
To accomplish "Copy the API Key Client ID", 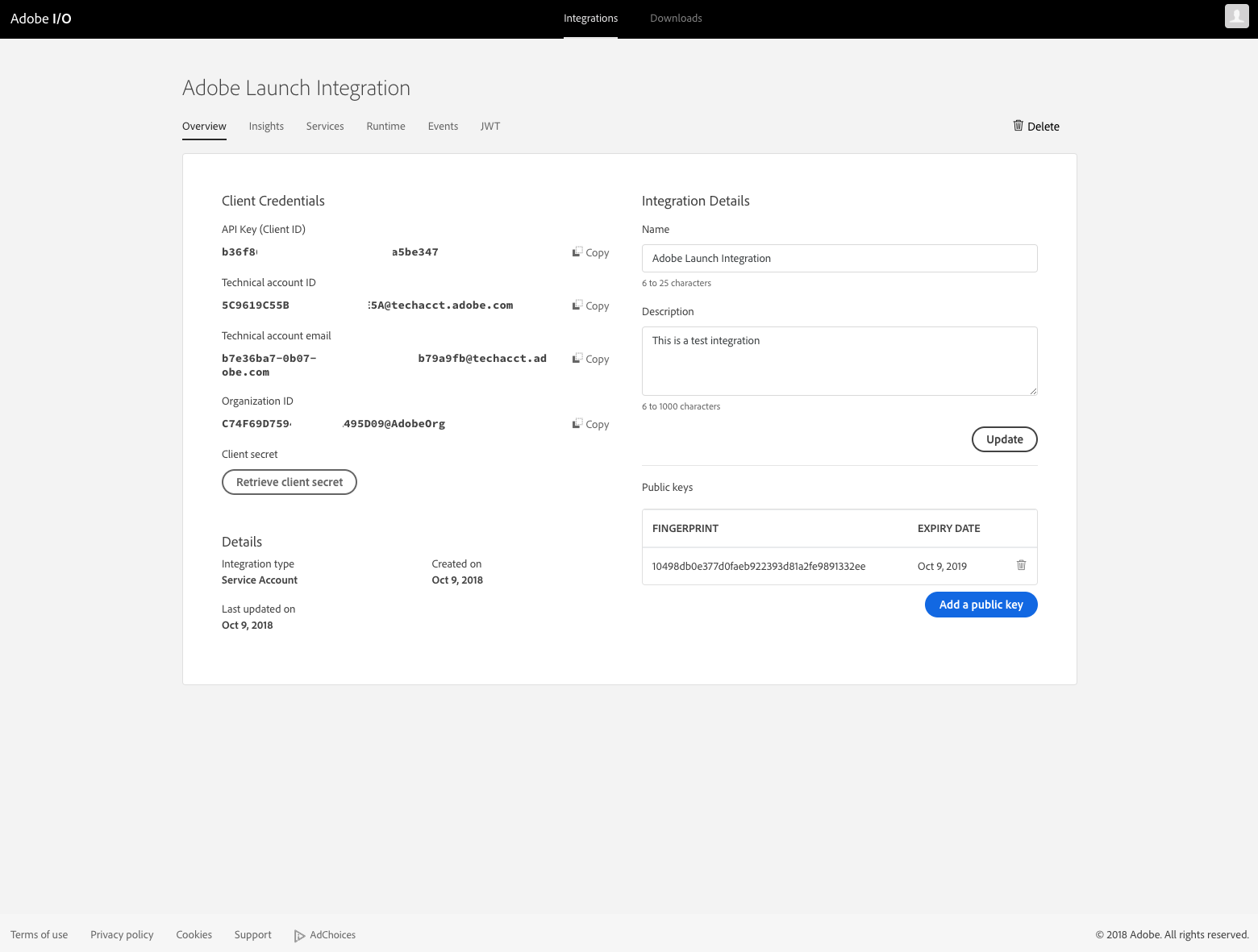I will pyautogui.click(x=590, y=252).
